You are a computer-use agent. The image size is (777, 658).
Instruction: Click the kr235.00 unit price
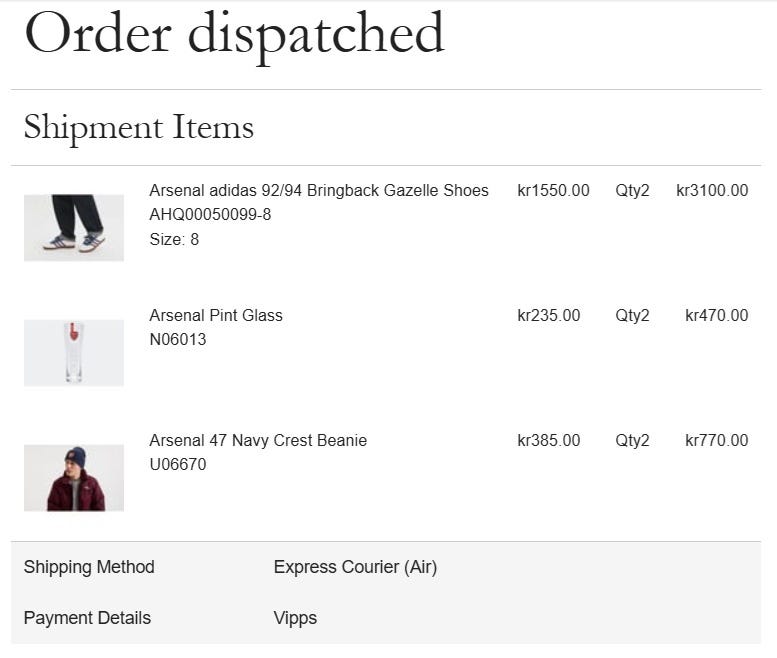click(548, 315)
